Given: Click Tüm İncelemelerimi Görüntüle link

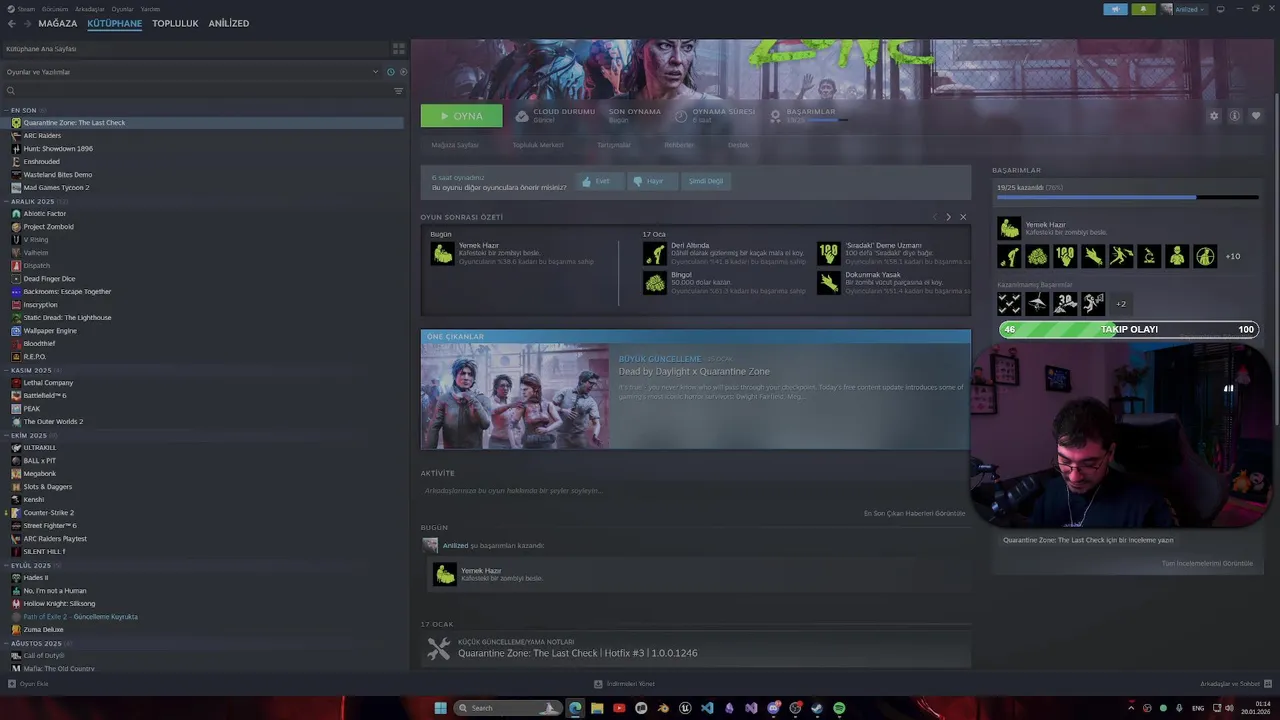Looking at the screenshot, I should tap(1207, 563).
